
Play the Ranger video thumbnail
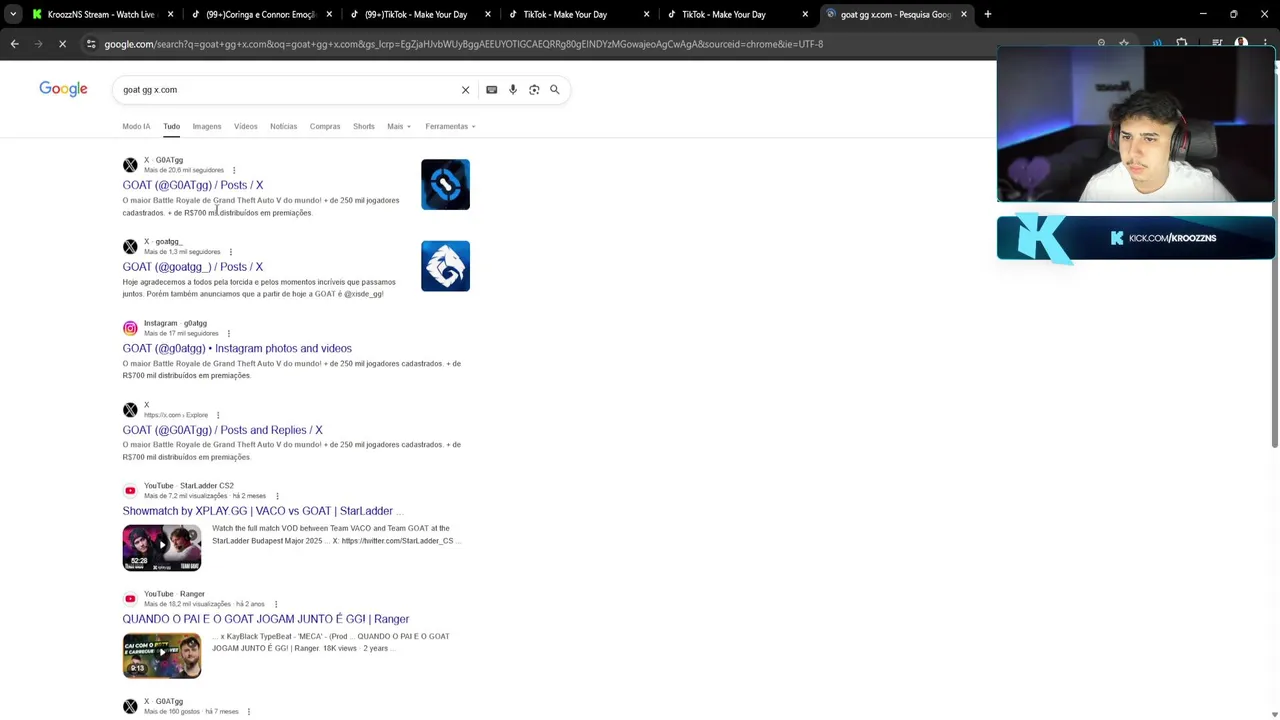(x=162, y=655)
